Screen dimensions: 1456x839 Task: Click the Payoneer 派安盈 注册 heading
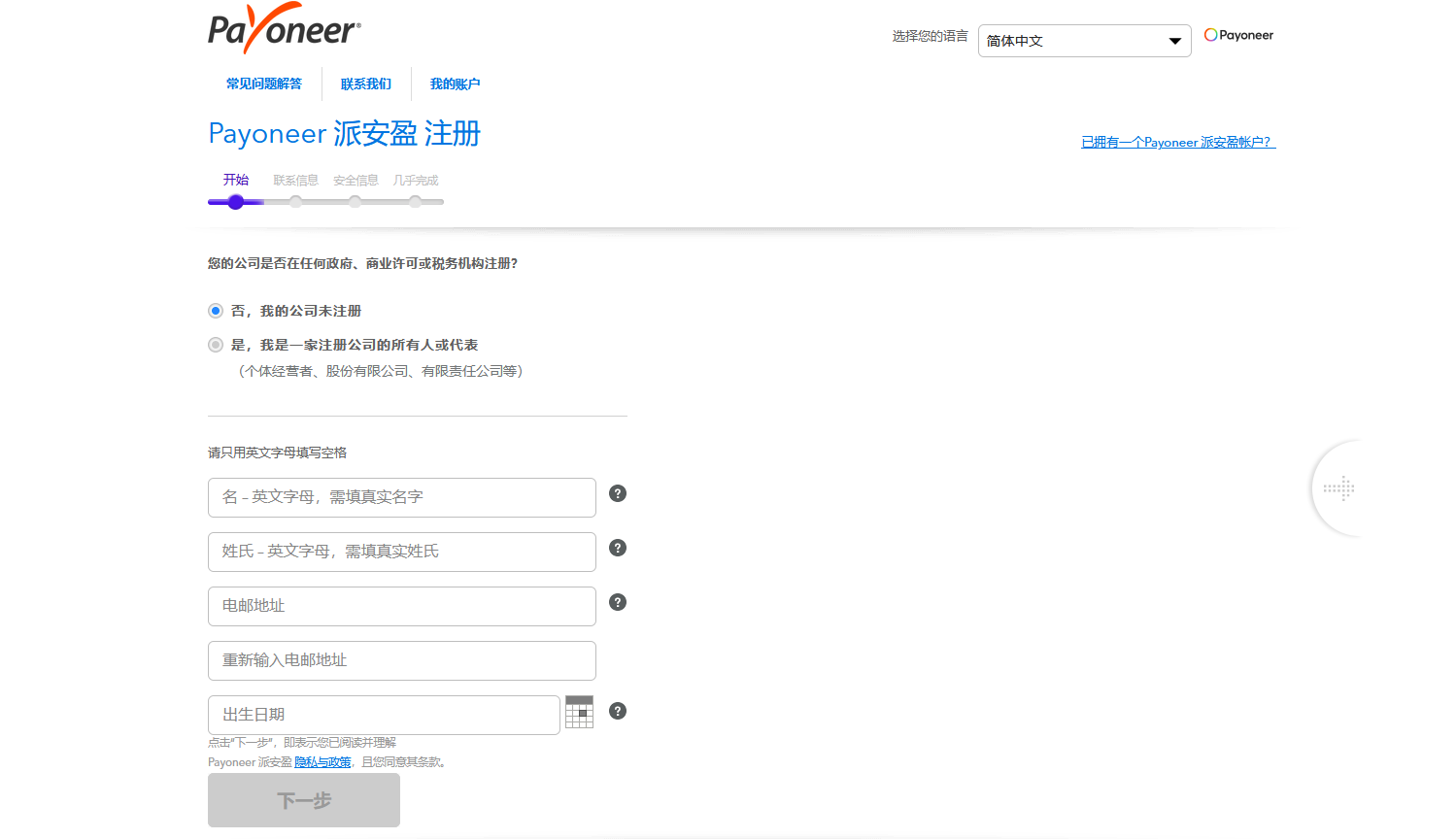pos(345,133)
